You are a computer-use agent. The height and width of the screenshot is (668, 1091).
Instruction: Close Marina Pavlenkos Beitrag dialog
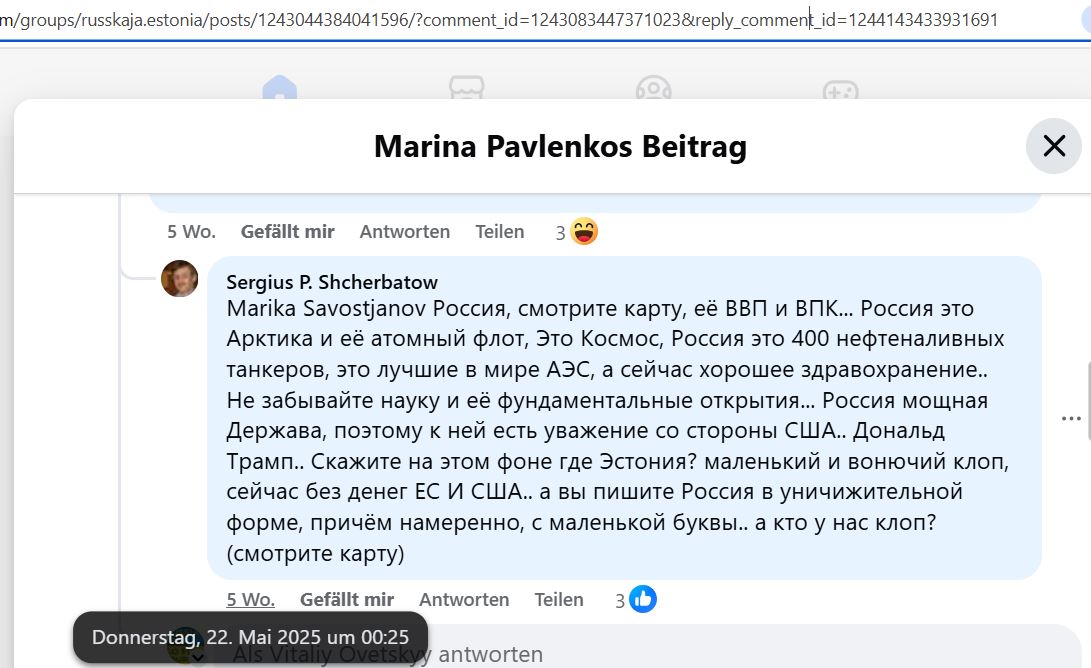pos(1053,146)
